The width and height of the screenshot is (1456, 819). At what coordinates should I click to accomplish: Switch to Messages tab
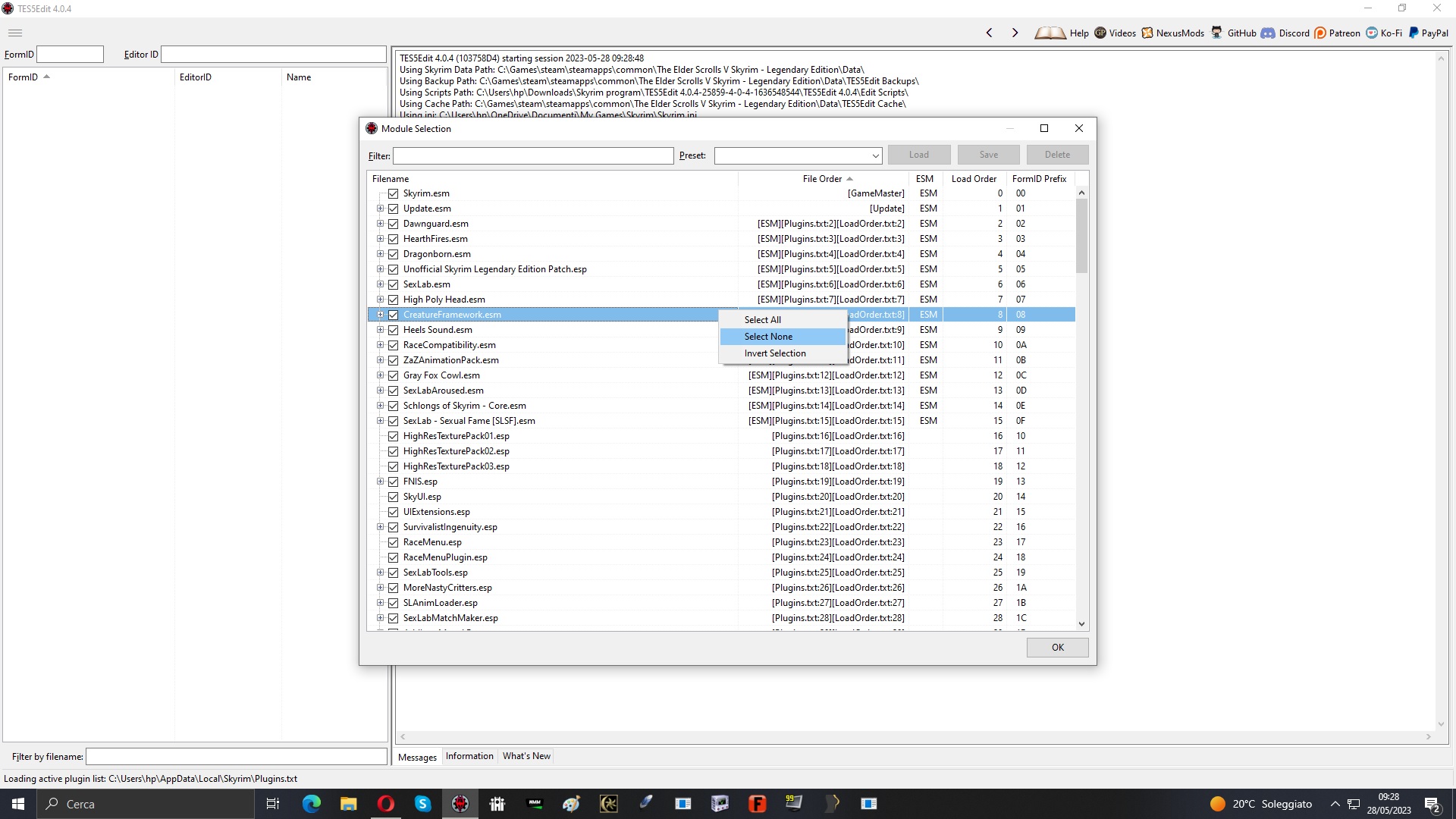pos(417,757)
